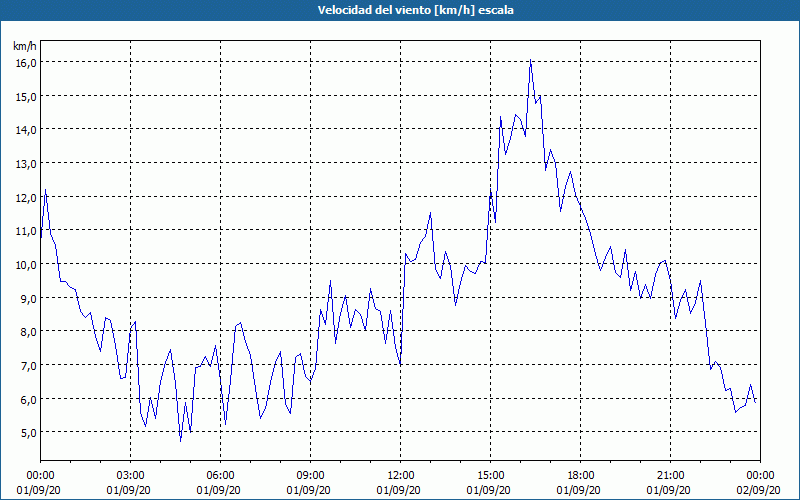Click the 10,0 y-axis value
Image resolution: width=800 pixels, height=500 pixels.
[27, 264]
